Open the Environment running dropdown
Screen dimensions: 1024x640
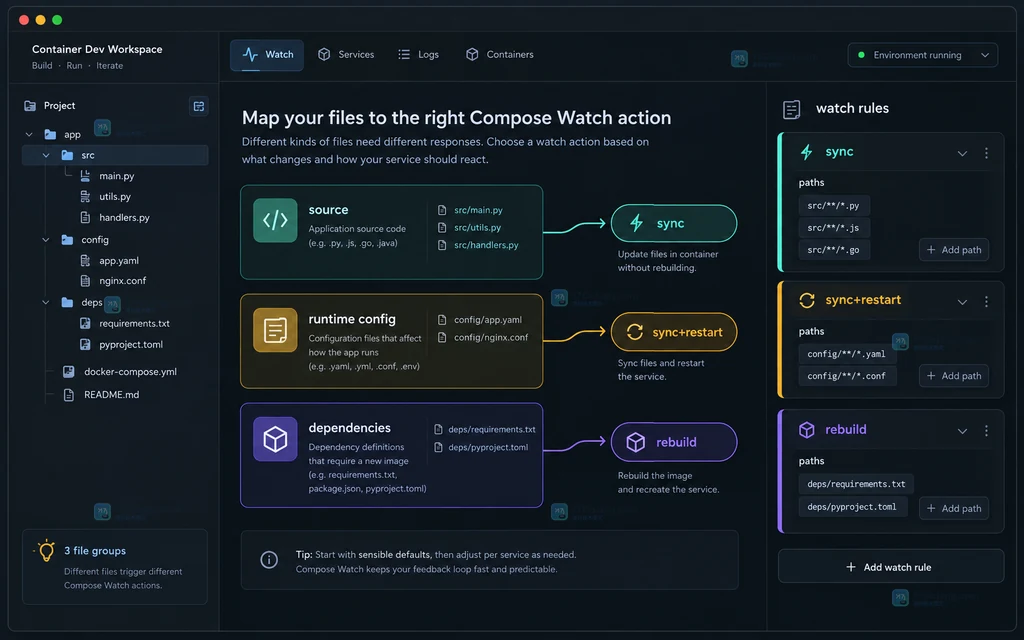click(922, 55)
